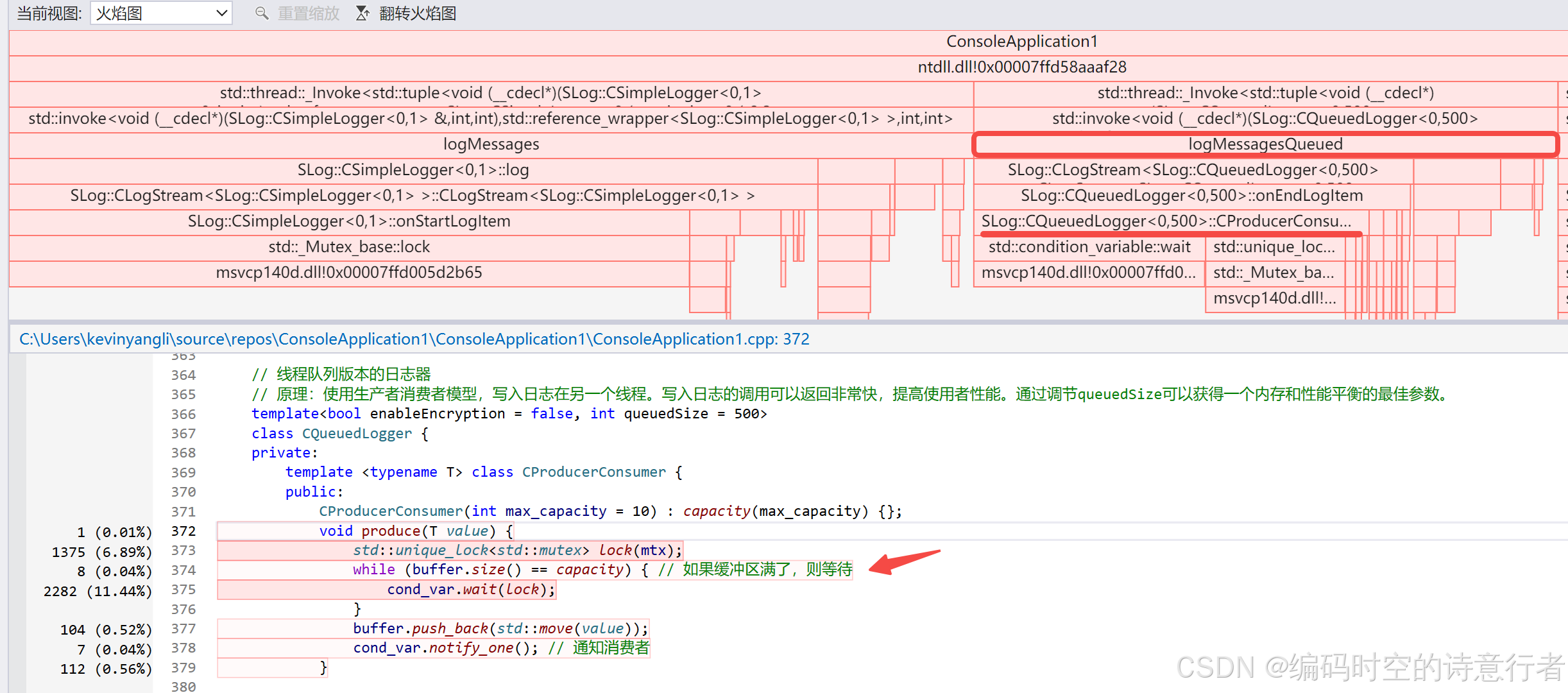Image resolution: width=1568 pixels, height=693 pixels.
Task: Select SLog::CQueuedLogger<0,500>::onEndLogItem frame
Action: [x=1191, y=196]
